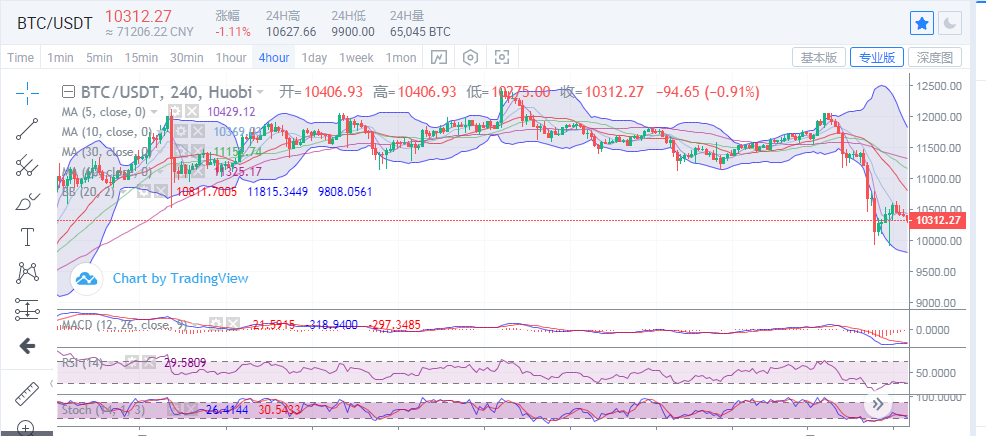Open chart settings hexagon icon

point(470,57)
